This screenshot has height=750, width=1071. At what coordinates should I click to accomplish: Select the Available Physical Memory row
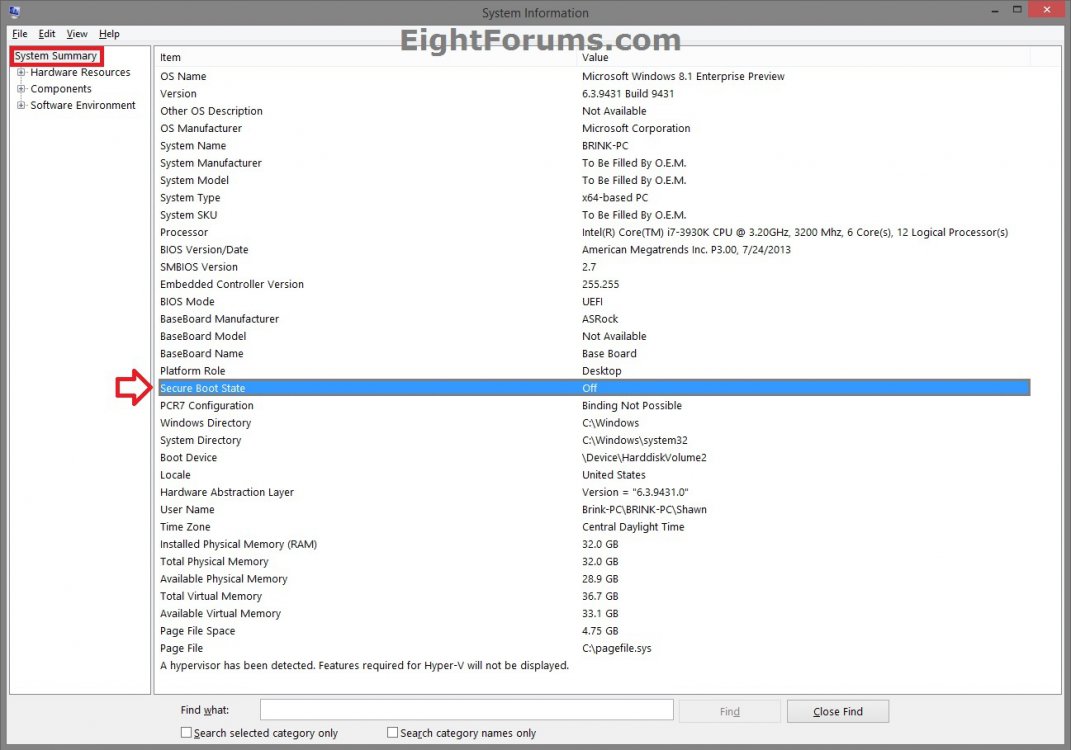click(x=594, y=579)
